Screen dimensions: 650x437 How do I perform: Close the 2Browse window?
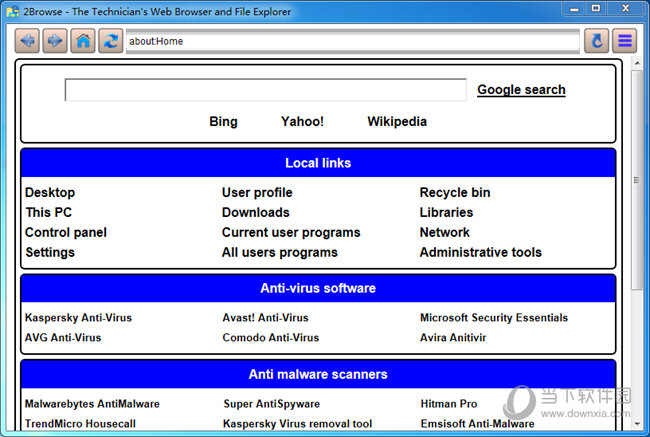coord(626,9)
